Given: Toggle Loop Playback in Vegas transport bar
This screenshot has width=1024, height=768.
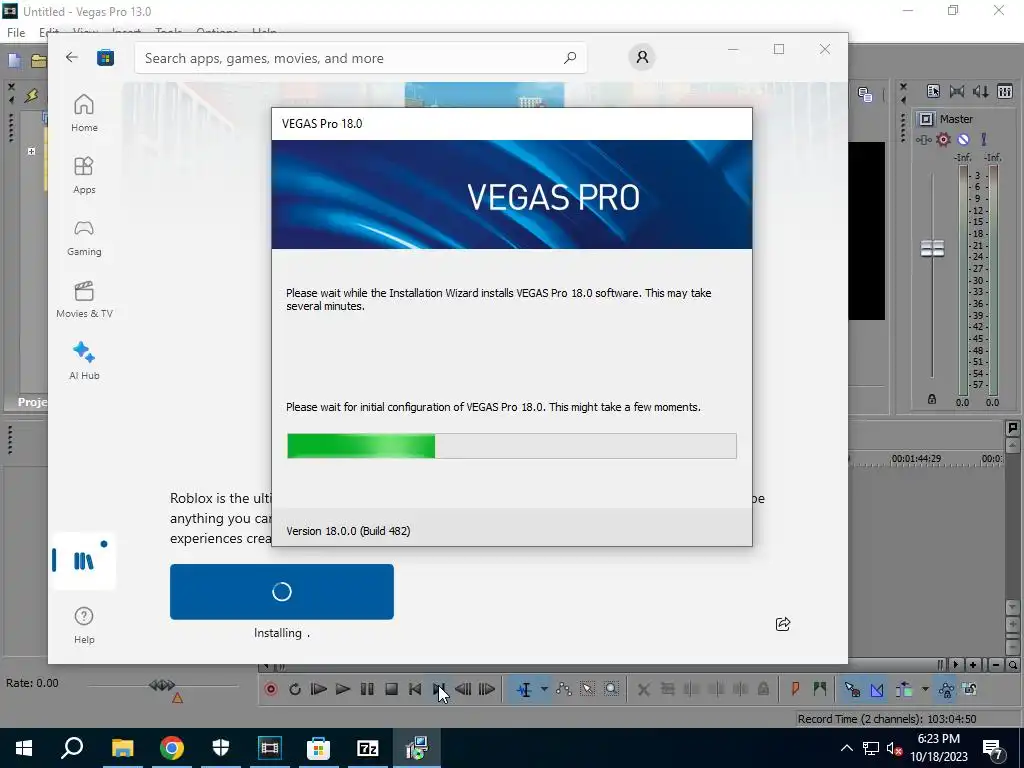Looking at the screenshot, I should pos(295,689).
